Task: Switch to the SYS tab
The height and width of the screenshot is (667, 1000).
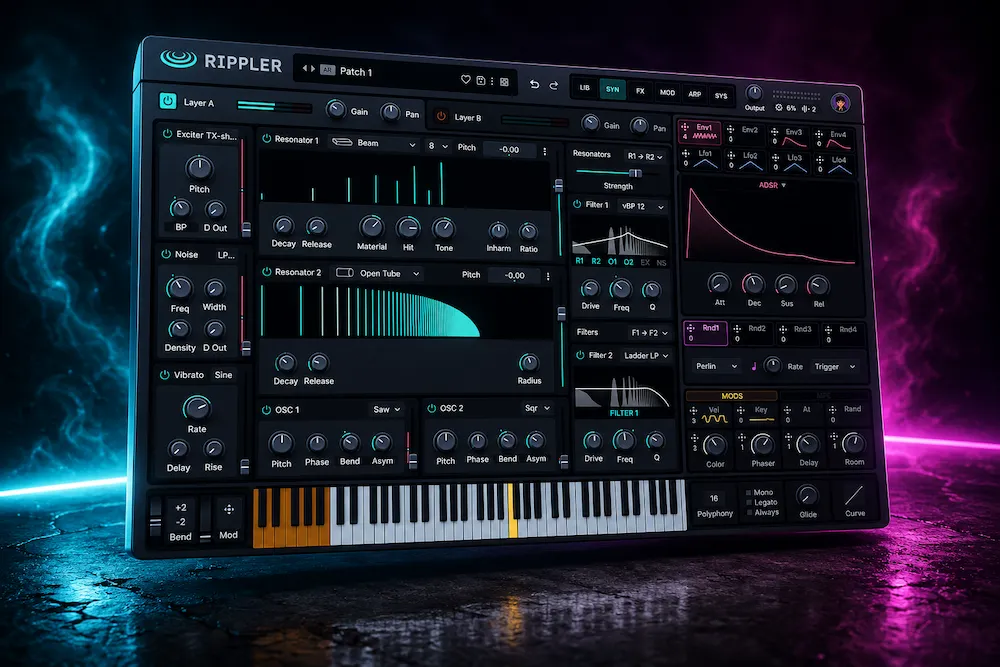Action: click(x=721, y=96)
